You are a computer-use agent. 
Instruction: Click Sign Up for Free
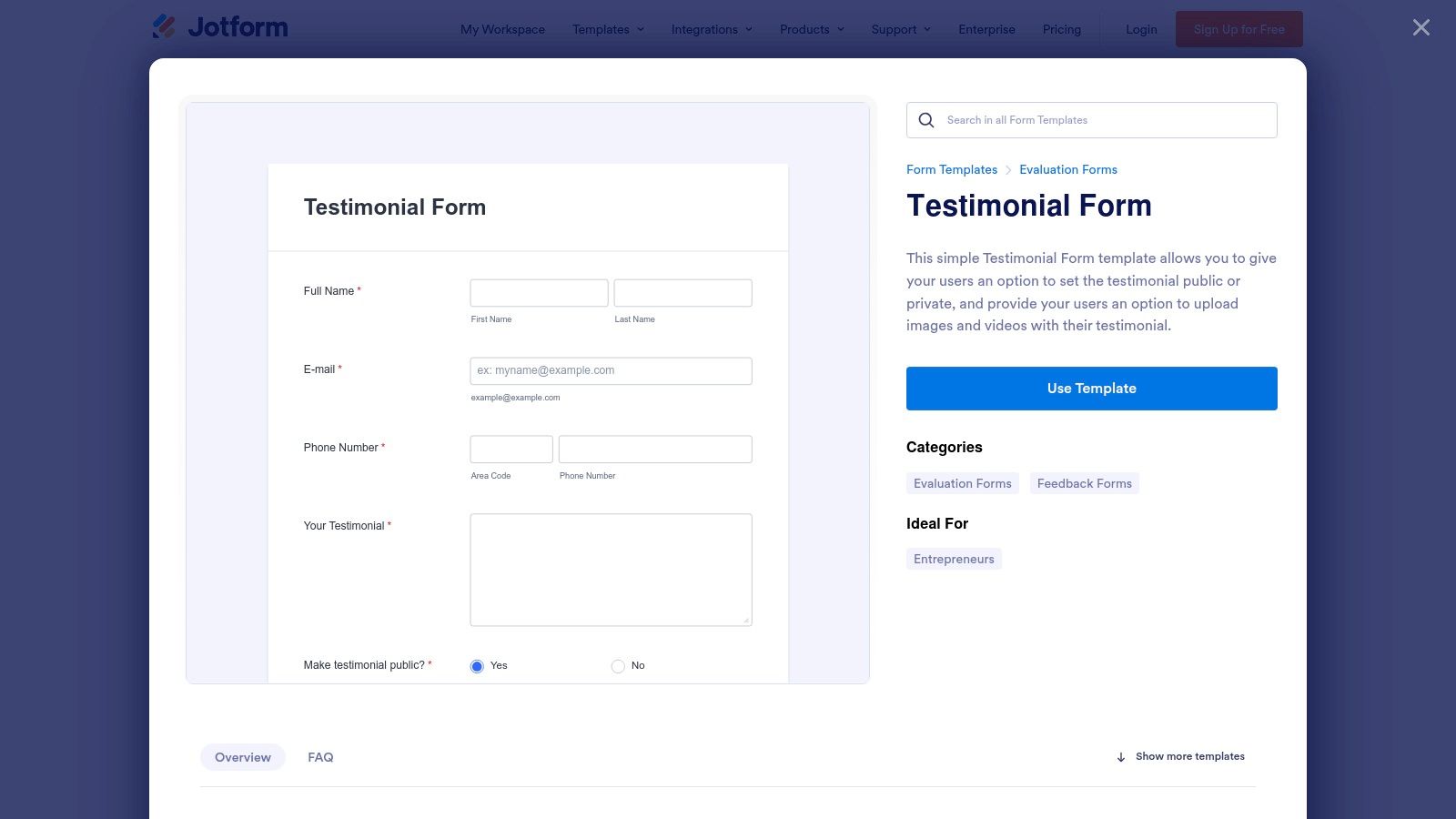[1239, 28]
